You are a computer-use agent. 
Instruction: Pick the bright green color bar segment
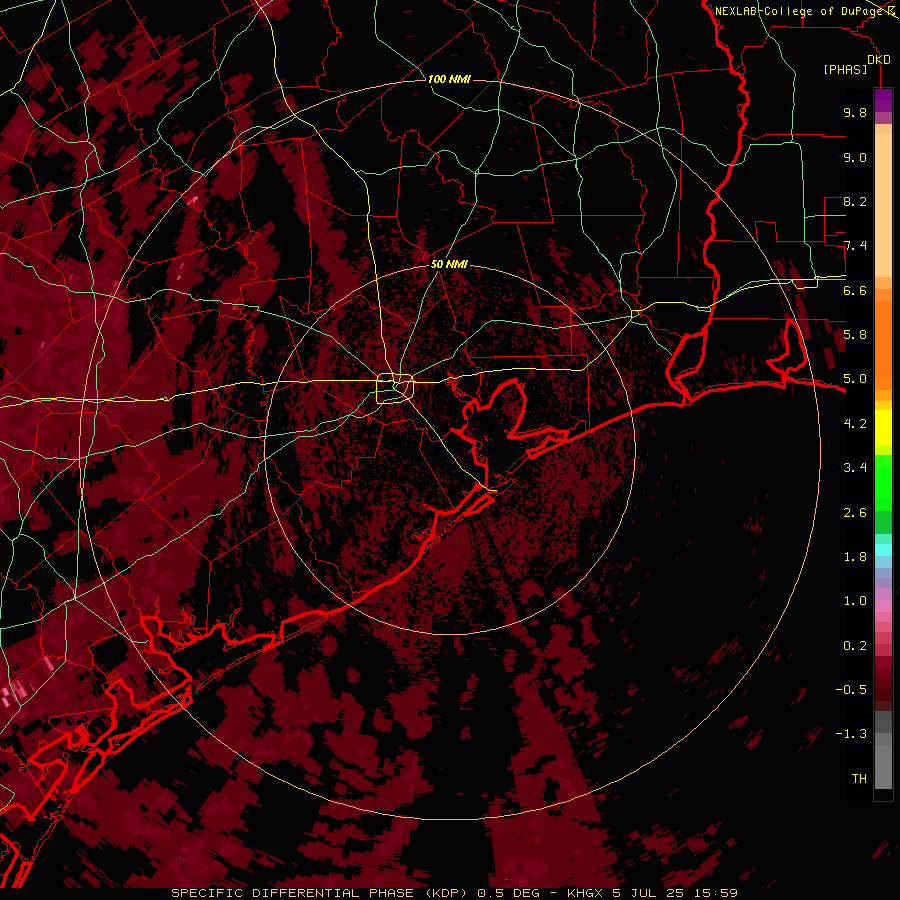coord(883,482)
